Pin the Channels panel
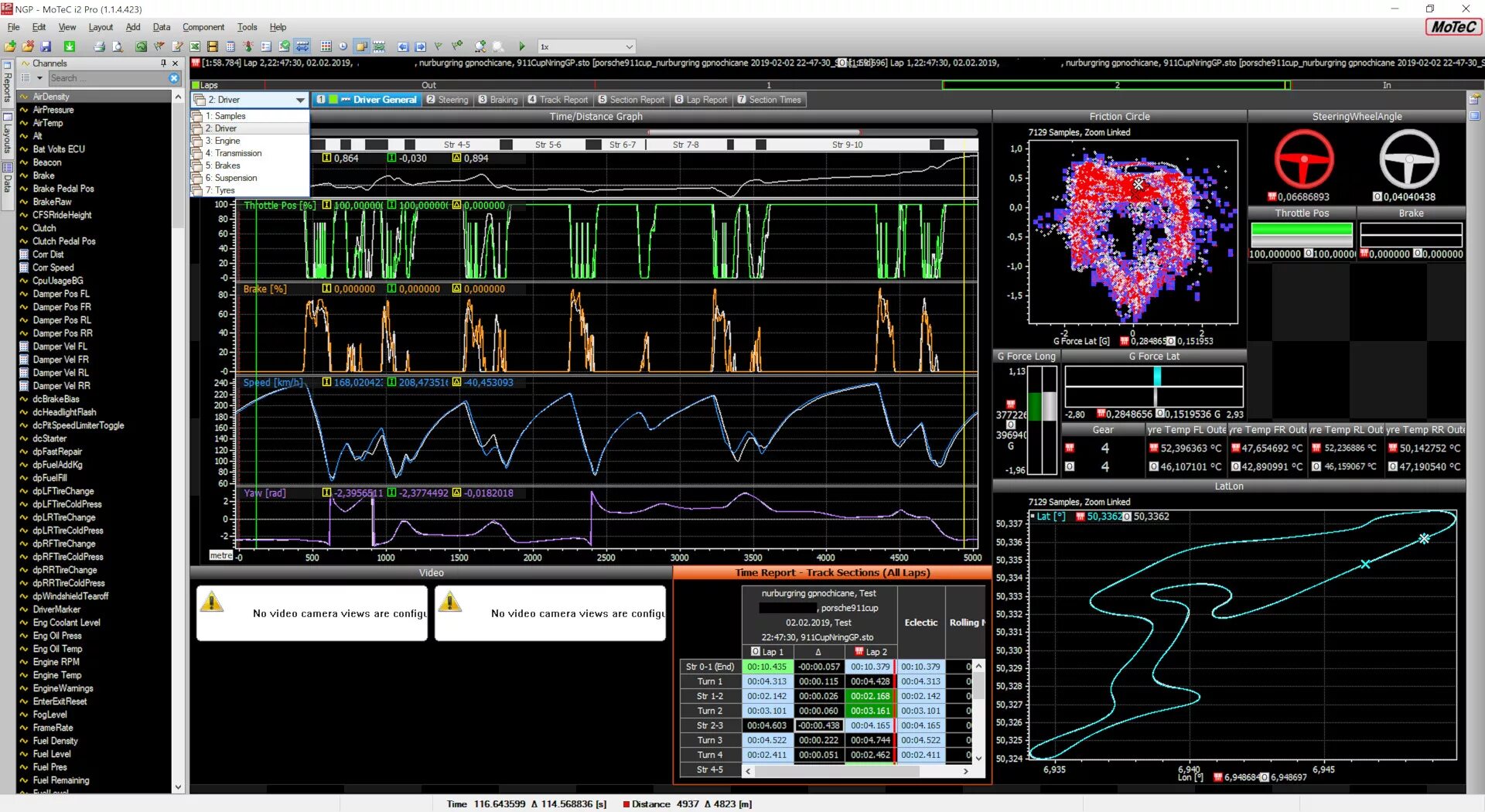Image resolution: width=1485 pixels, height=812 pixels. 163,63
